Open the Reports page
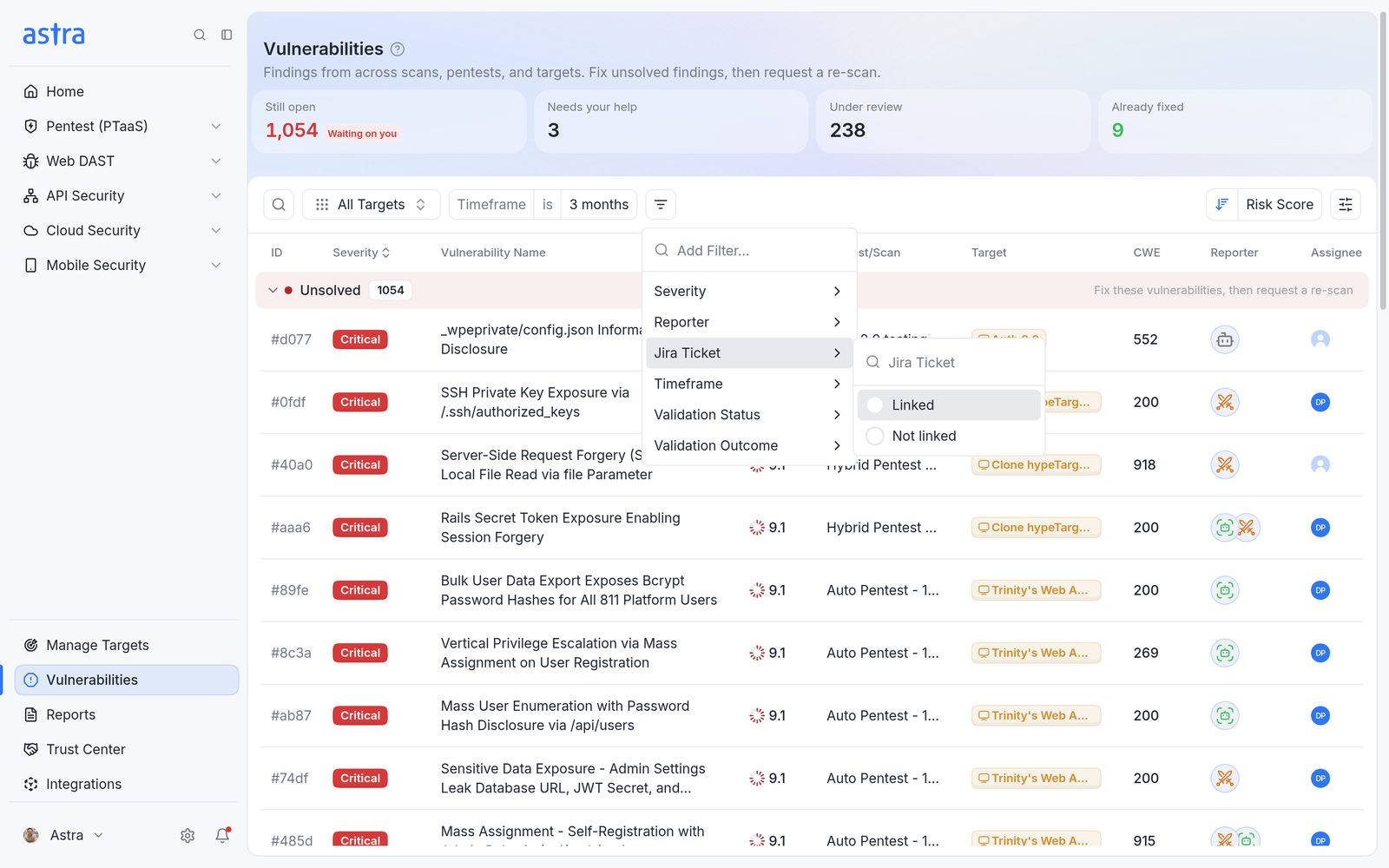The width and height of the screenshot is (1389, 868). coord(127,714)
